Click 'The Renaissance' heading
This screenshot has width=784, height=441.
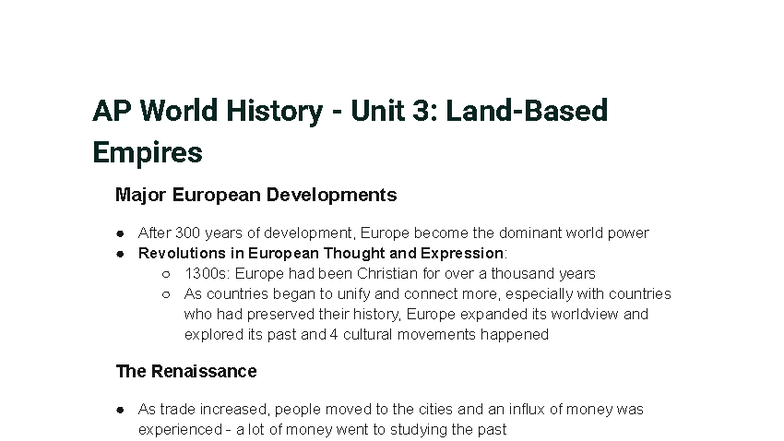coord(186,372)
